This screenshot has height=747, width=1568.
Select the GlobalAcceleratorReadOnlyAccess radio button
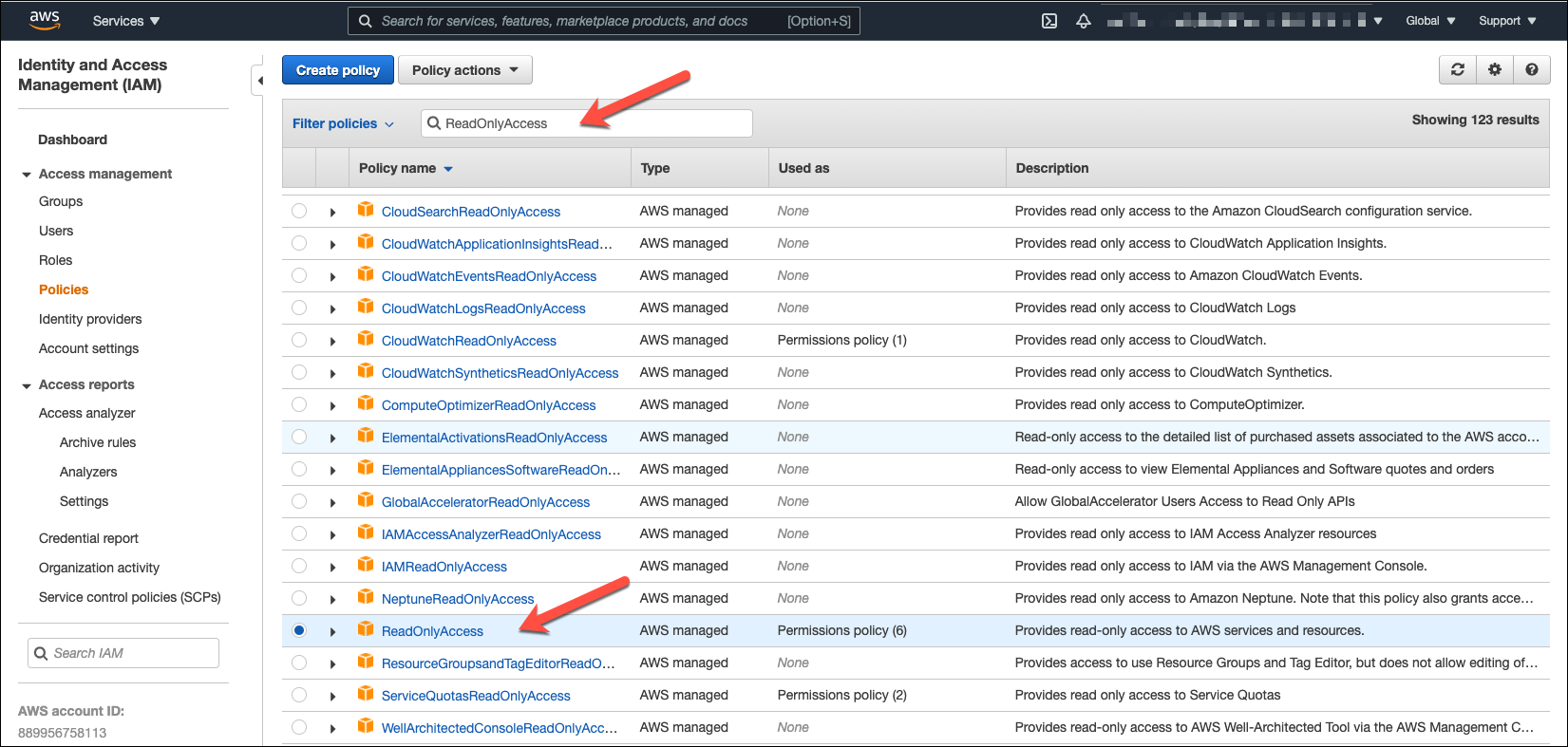[x=299, y=501]
